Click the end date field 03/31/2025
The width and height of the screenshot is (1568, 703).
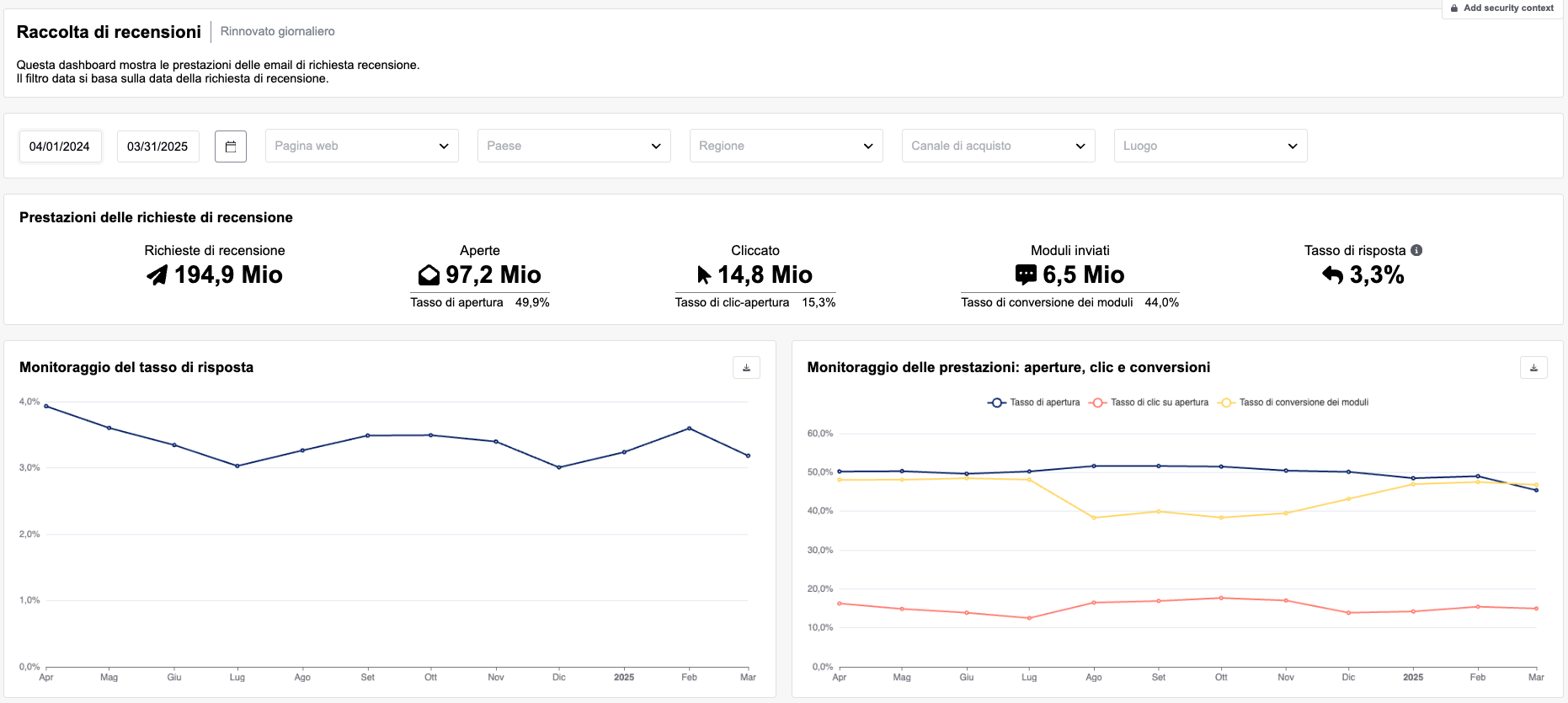[157, 146]
